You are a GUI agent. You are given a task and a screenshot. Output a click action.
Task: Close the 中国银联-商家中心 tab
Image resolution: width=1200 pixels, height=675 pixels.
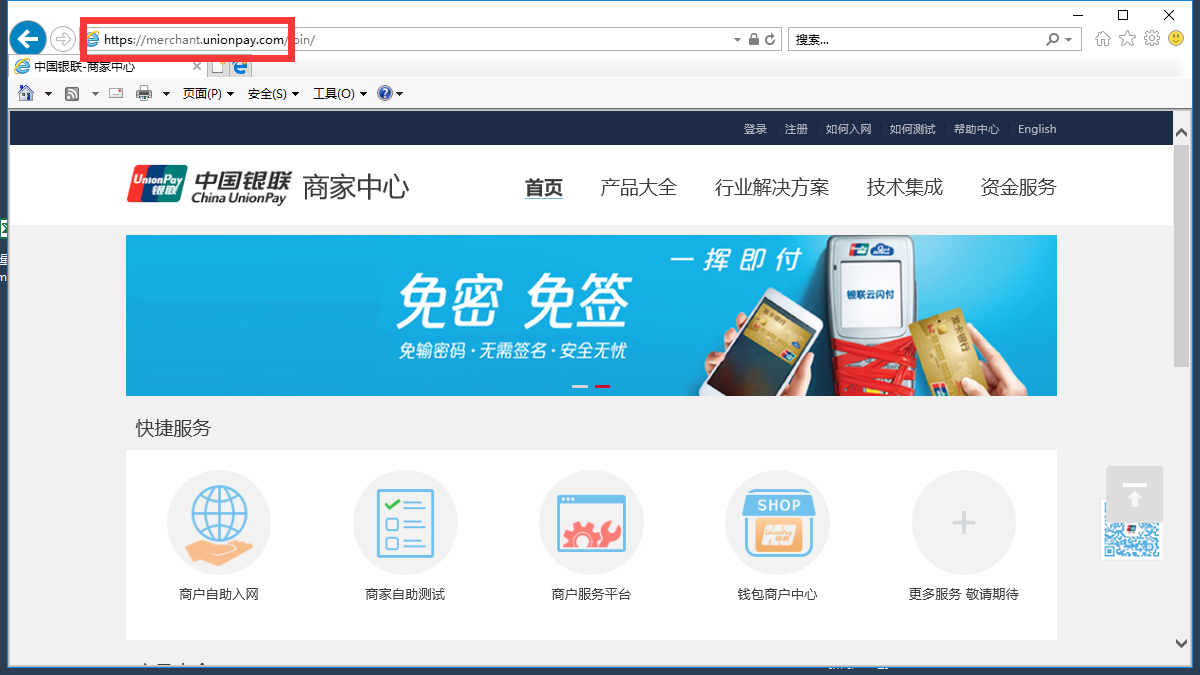197,67
